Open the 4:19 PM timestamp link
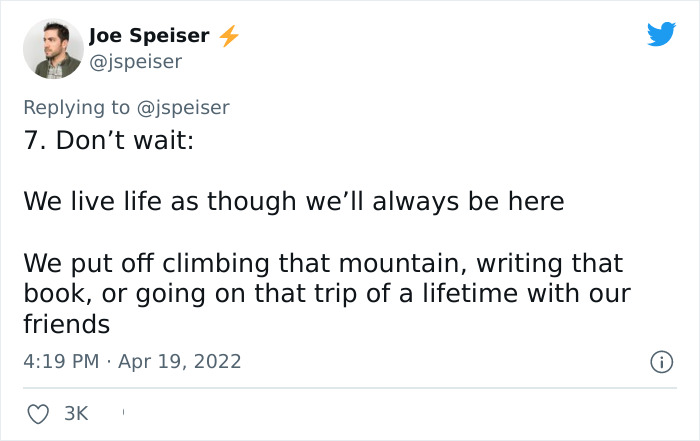Image resolution: width=700 pixels, height=441 pixels. click(60, 361)
